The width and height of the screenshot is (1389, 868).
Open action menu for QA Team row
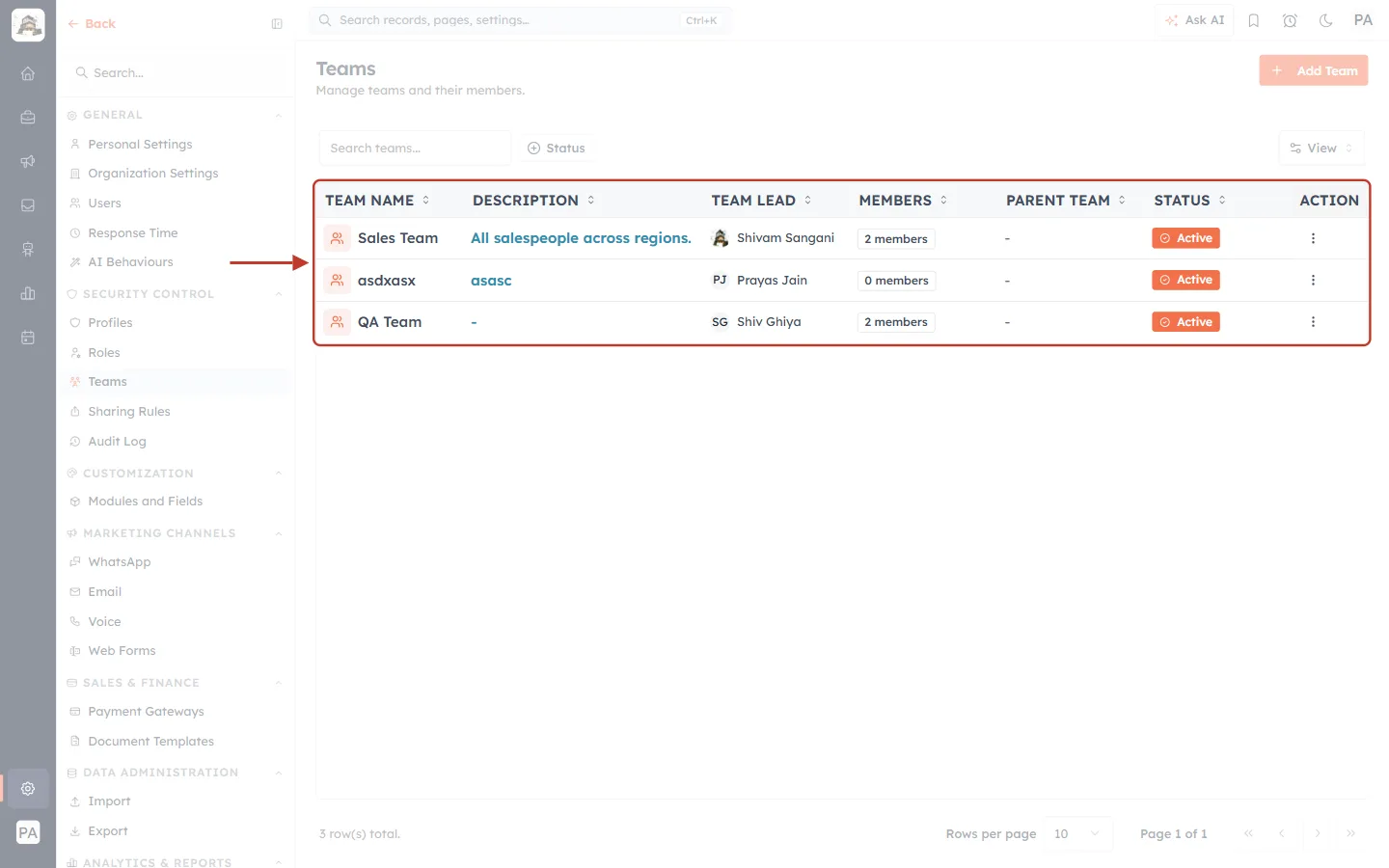1313,322
